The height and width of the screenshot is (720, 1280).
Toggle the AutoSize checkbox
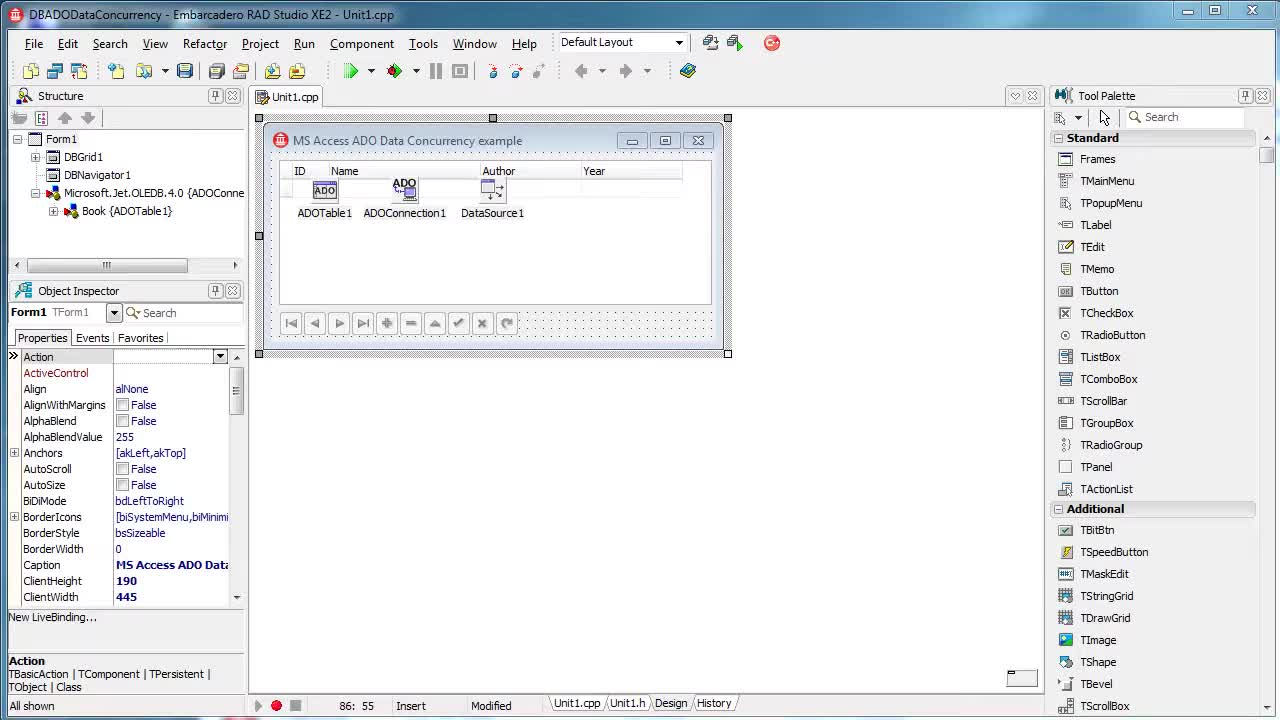(x=122, y=485)
